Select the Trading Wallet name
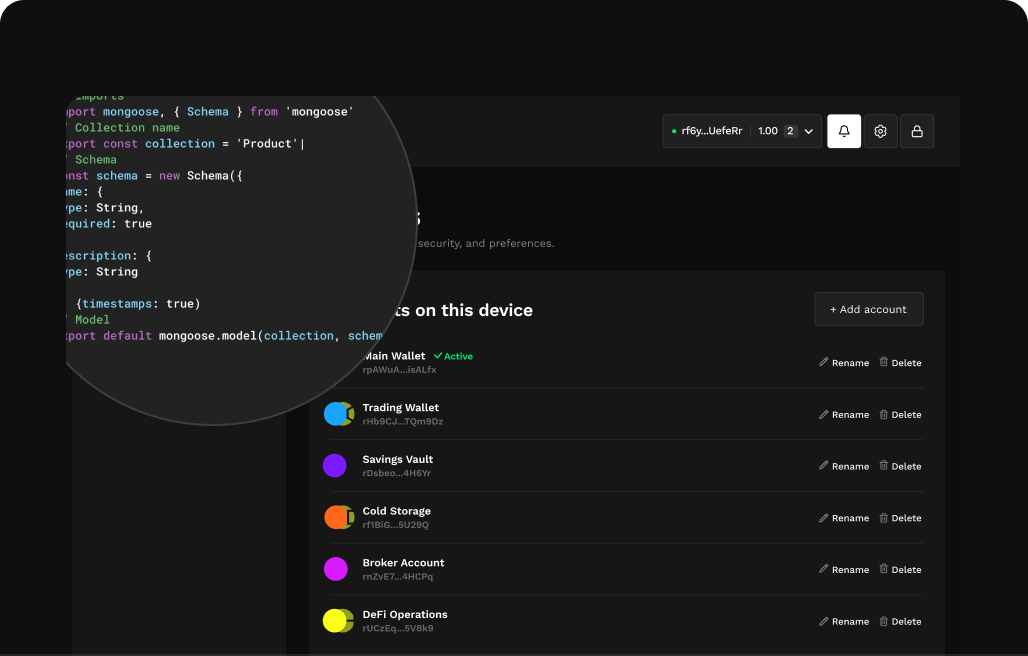 tap(401, 408)
